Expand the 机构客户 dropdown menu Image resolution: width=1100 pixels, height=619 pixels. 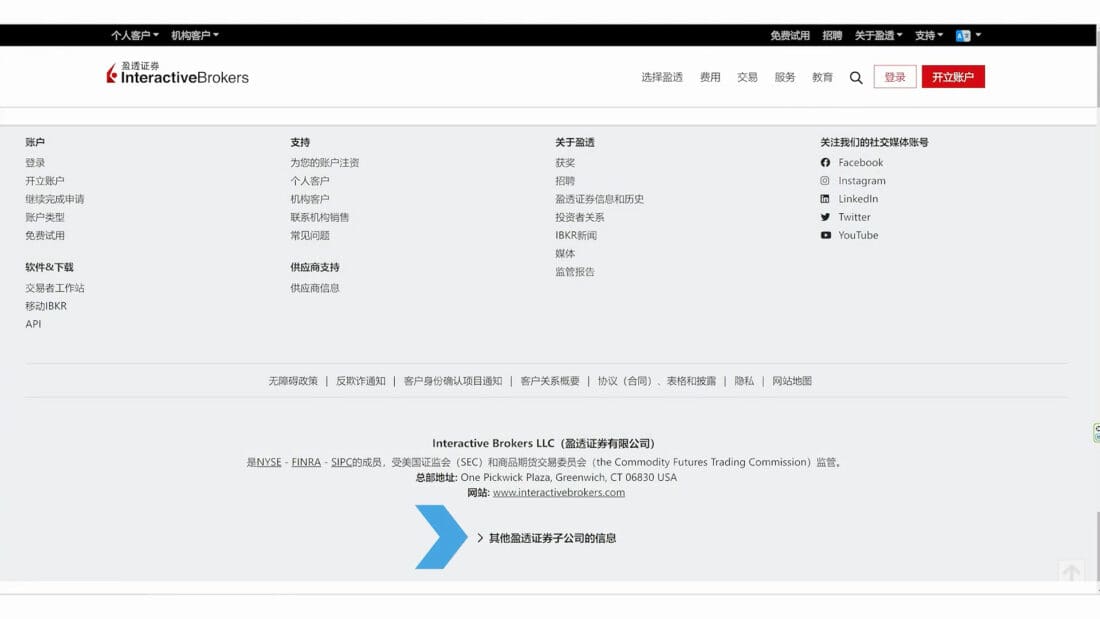pos(194,36)
